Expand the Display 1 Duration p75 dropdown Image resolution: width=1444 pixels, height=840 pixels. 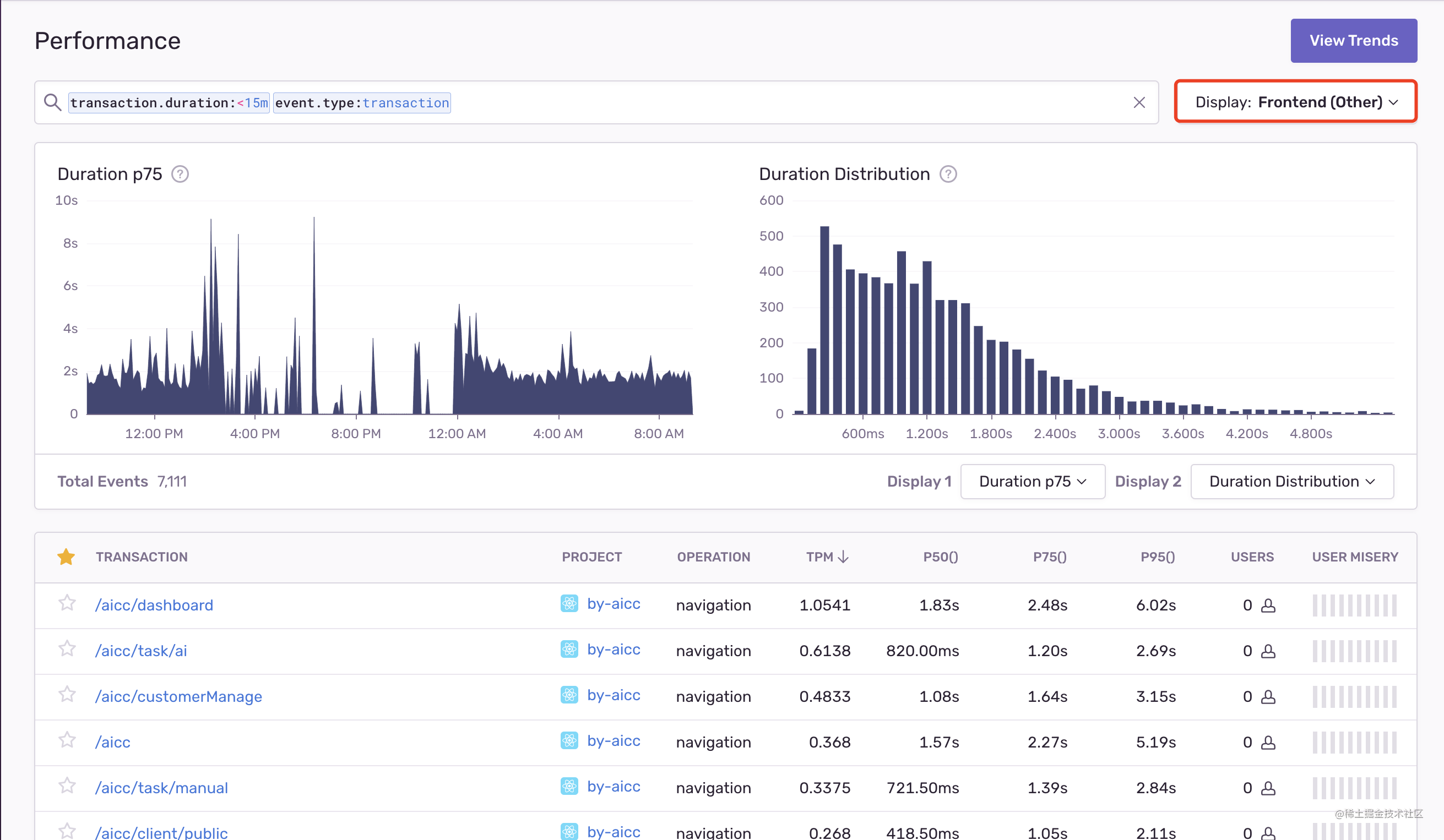(x=1033, y=482)
